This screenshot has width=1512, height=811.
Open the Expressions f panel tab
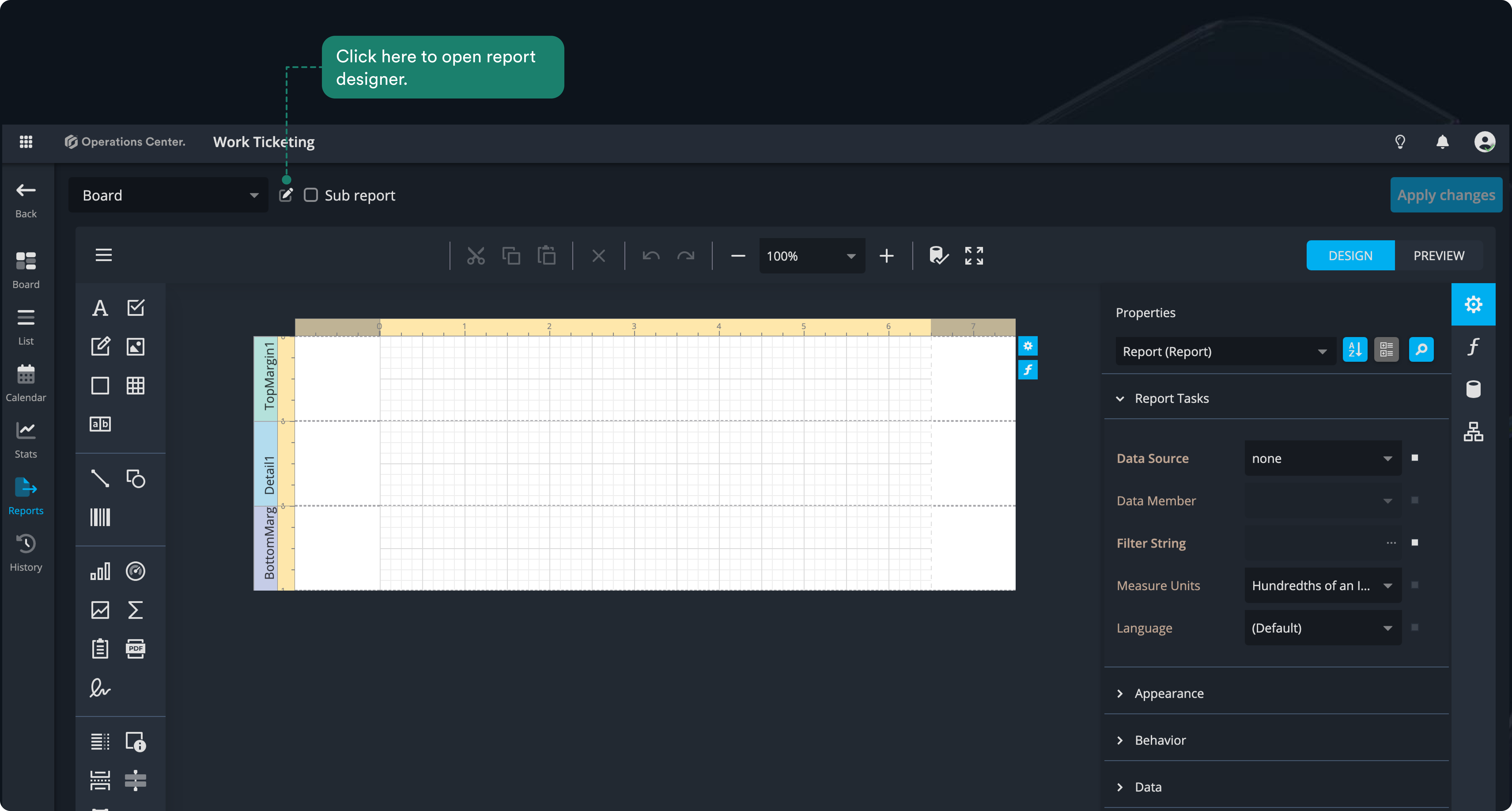[x=1473, y=347]
